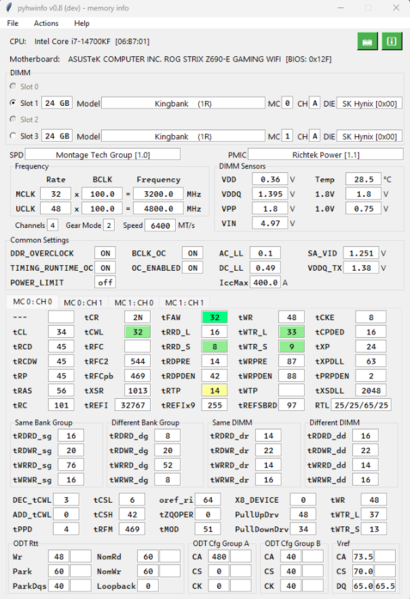Switch to the MC 0: CH 1 tab
Viewport: 410px width, 599px height.
83,303
